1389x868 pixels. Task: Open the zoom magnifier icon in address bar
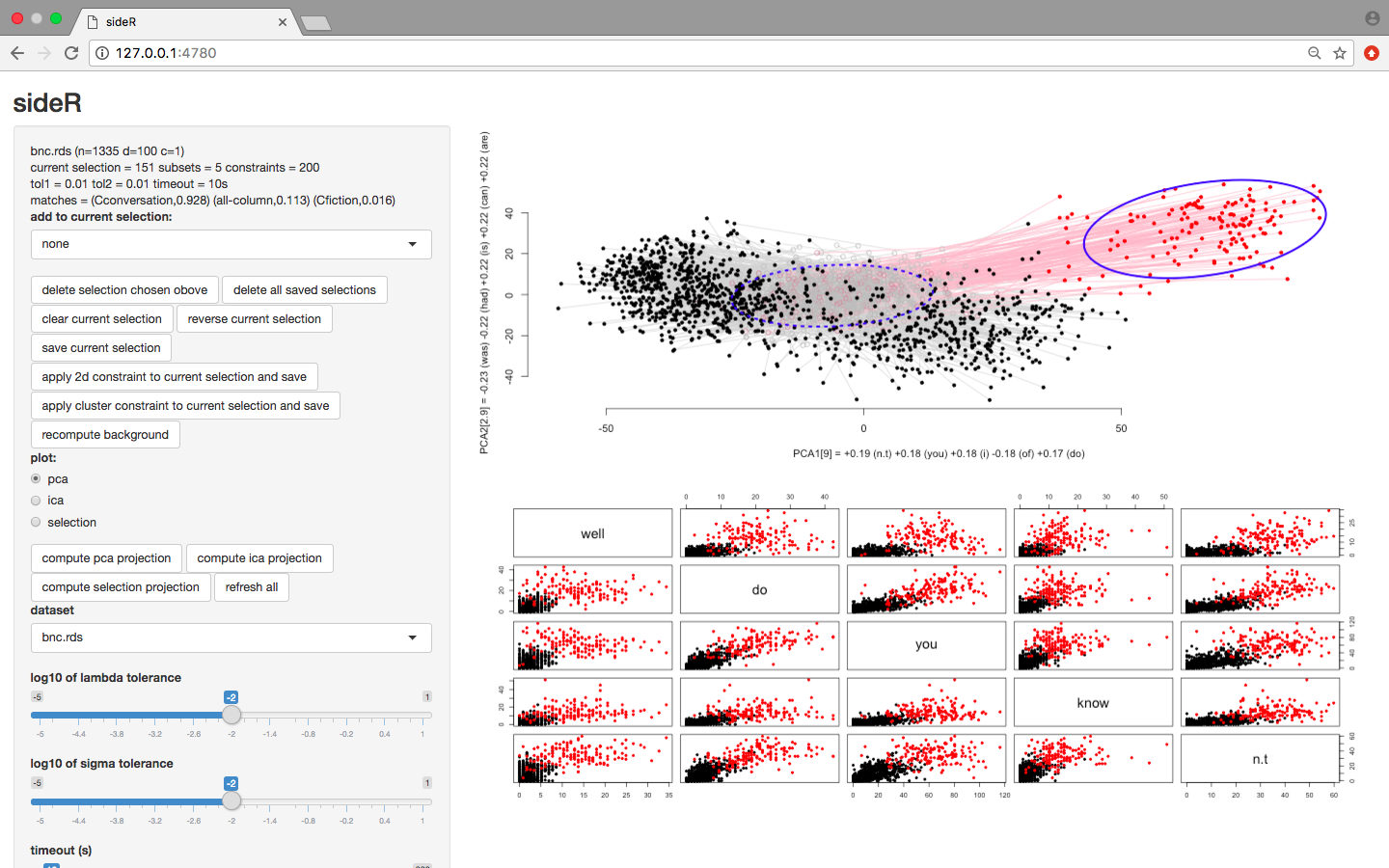coord(1314,53)
